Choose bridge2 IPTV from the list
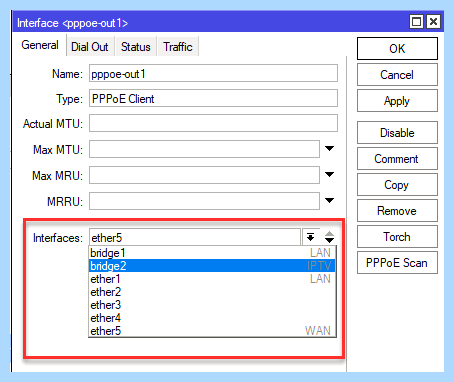Screen dimensions: 454x382 click(x=212, y=266)
